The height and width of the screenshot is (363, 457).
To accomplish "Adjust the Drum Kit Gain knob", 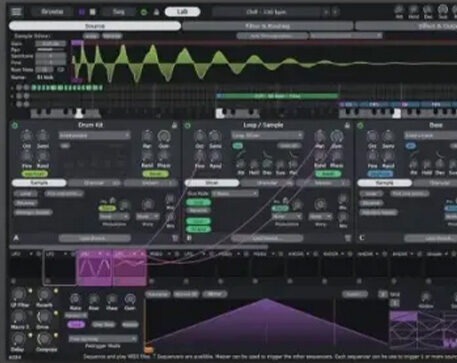I will click(164, 136).
